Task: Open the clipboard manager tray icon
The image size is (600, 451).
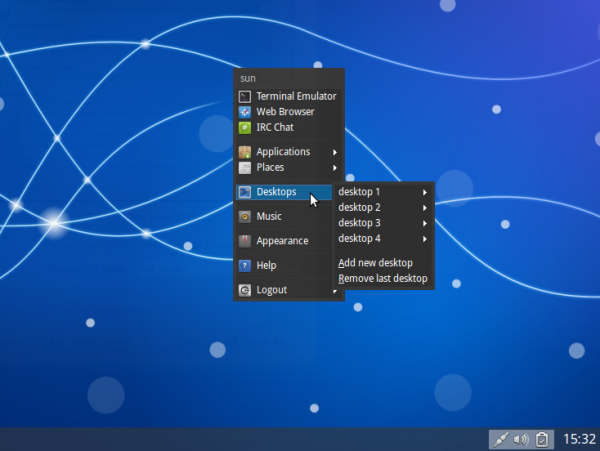Action: tap(541, 439)
